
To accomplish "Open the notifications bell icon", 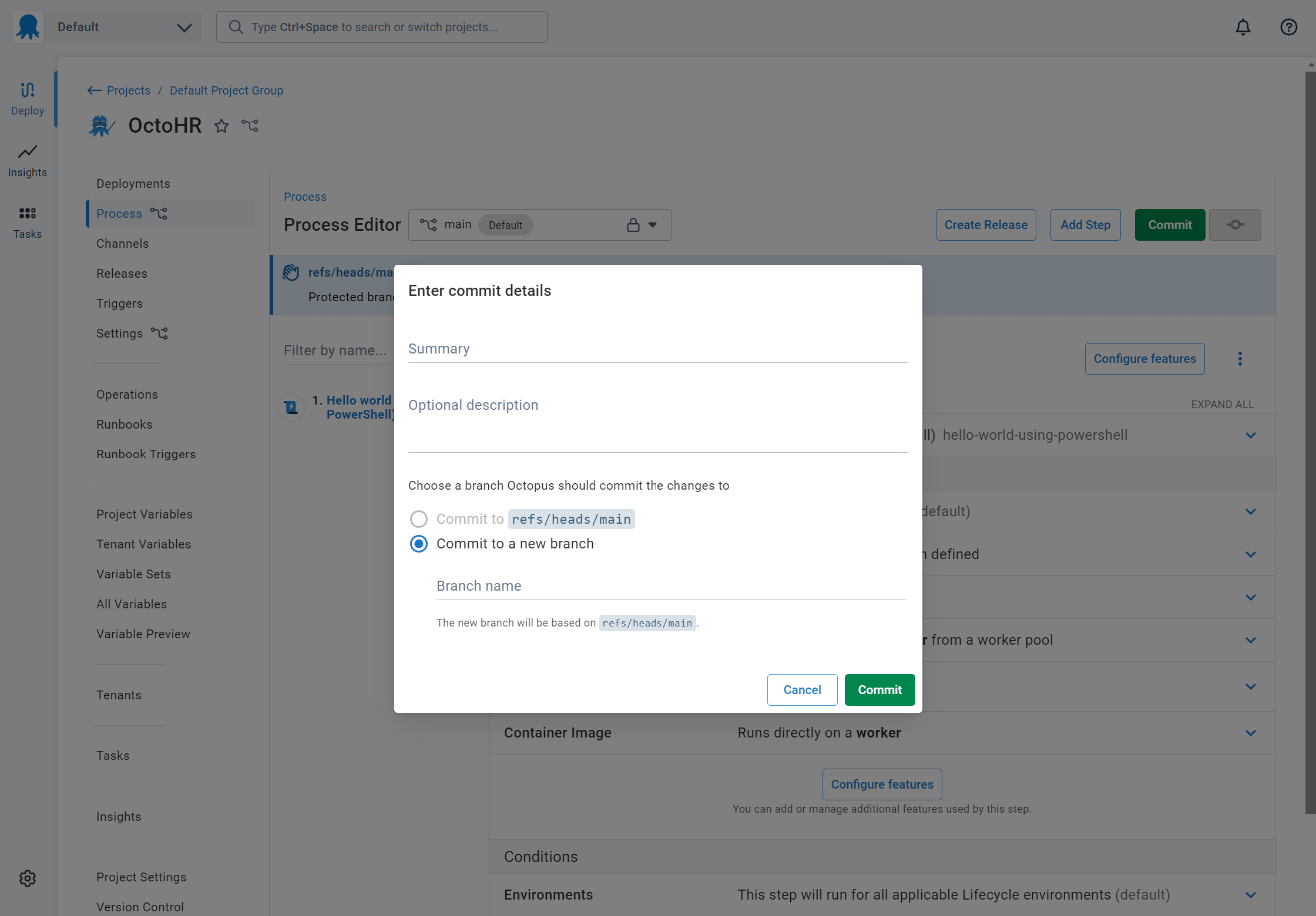I will pos(1243,27).
